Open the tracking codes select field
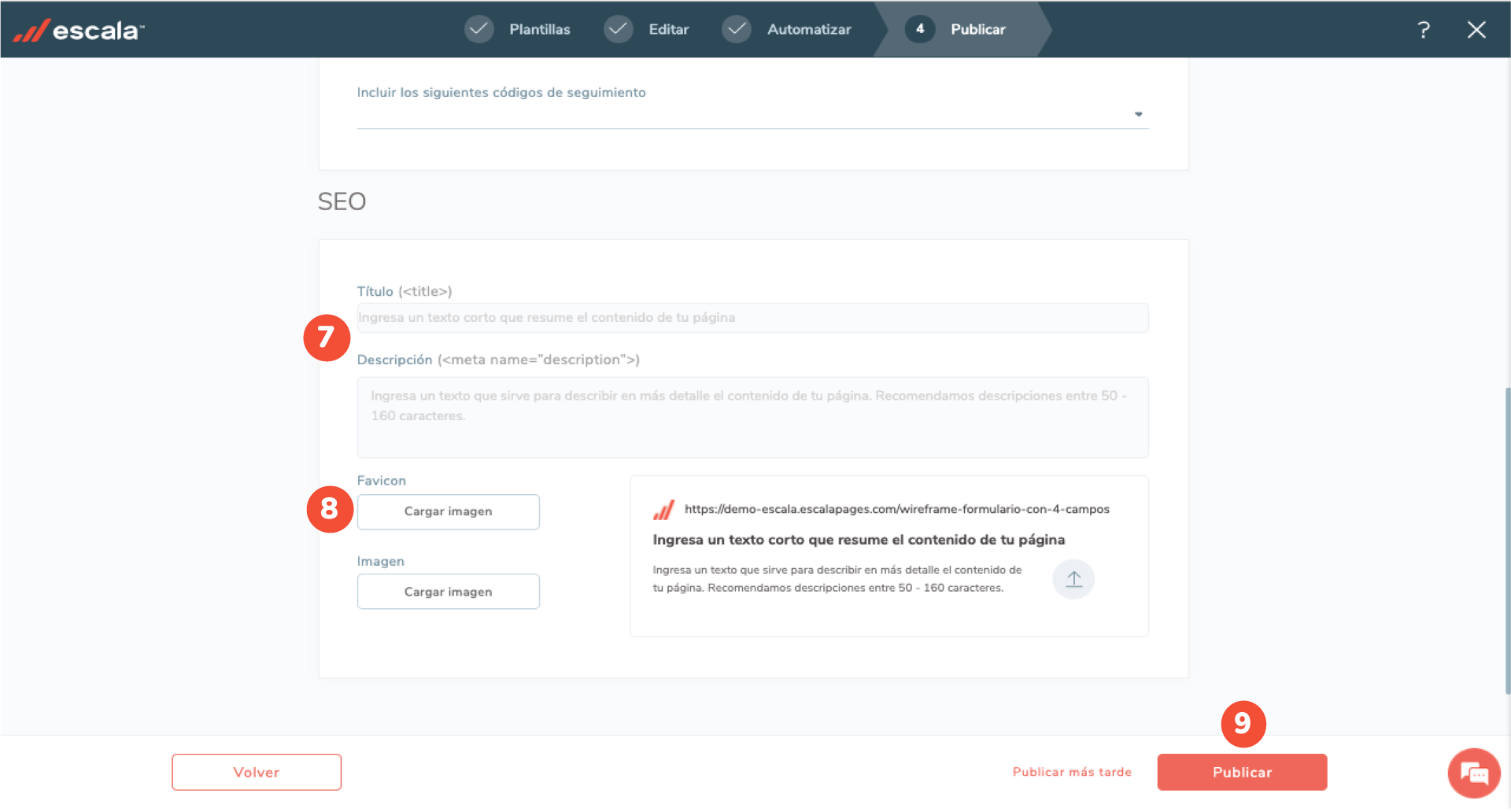The height and width of the screenshot is (812, 1511). click(740, 115)
